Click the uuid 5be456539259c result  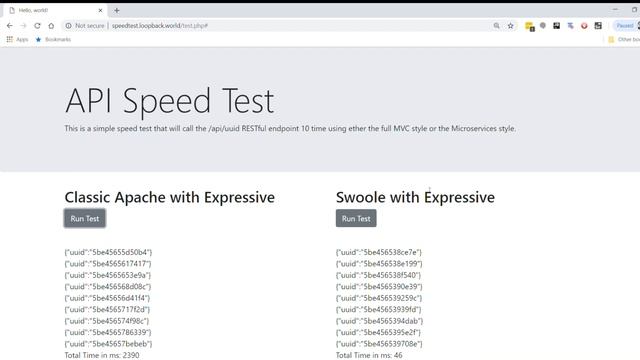tap(379, 298)
